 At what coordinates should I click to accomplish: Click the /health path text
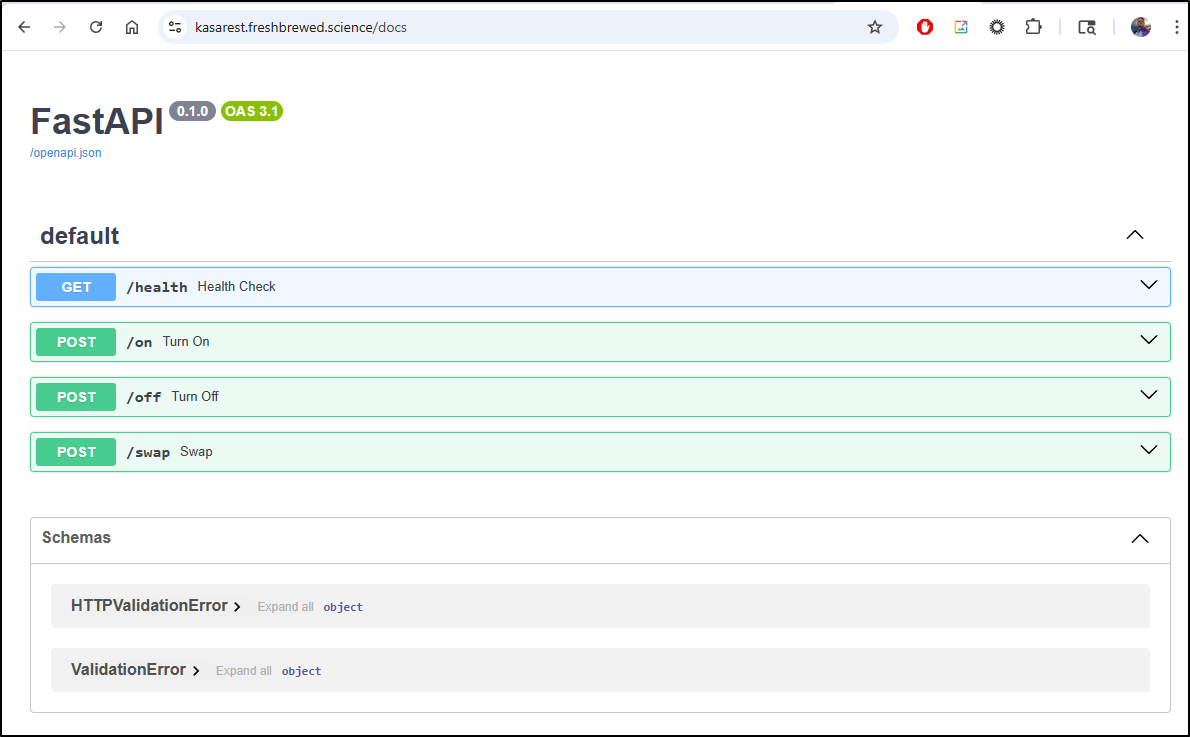157,287
